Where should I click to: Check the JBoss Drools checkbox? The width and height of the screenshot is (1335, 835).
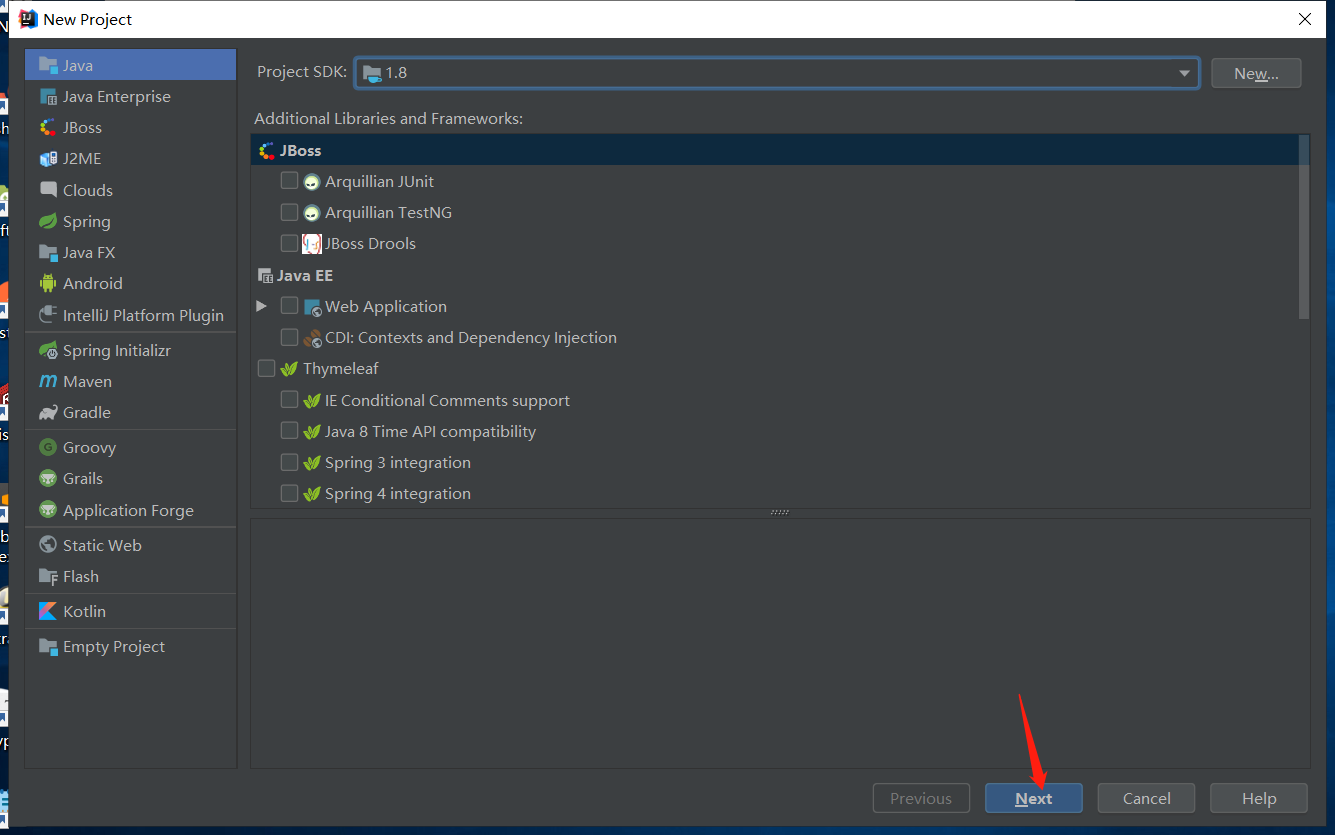pyautogui.click(x=289, y=243)
